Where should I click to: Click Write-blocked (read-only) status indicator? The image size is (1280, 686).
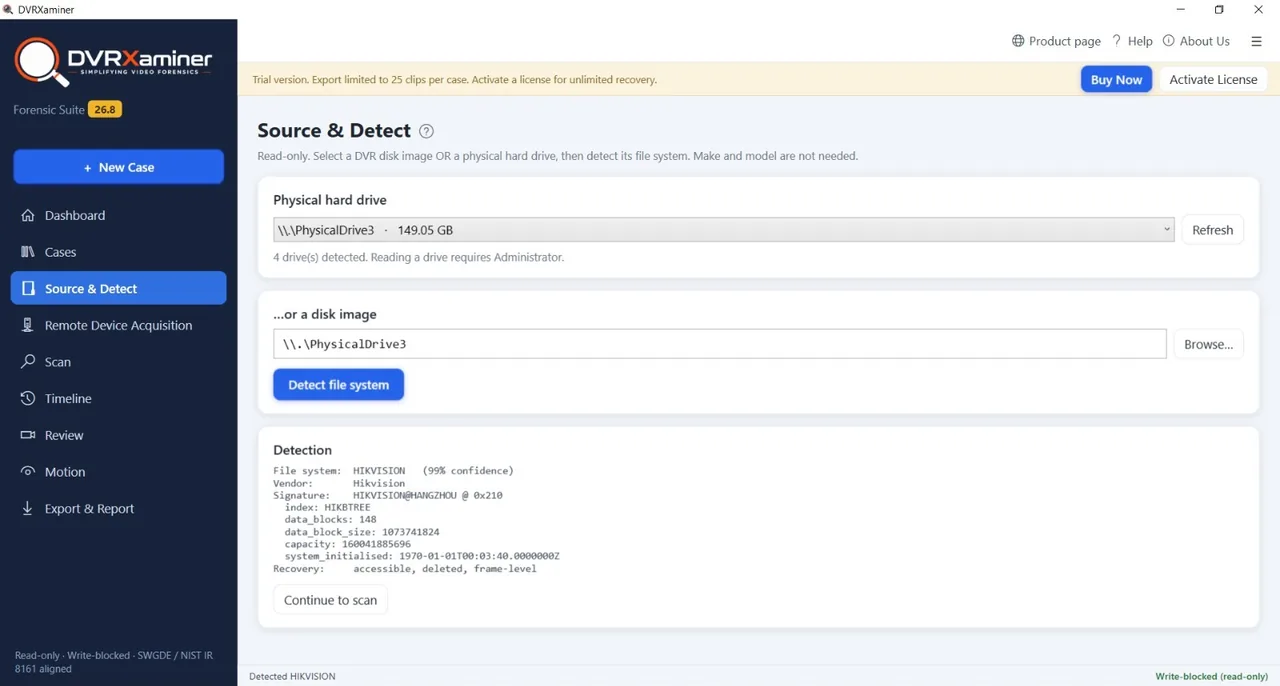pos(1211,676)
